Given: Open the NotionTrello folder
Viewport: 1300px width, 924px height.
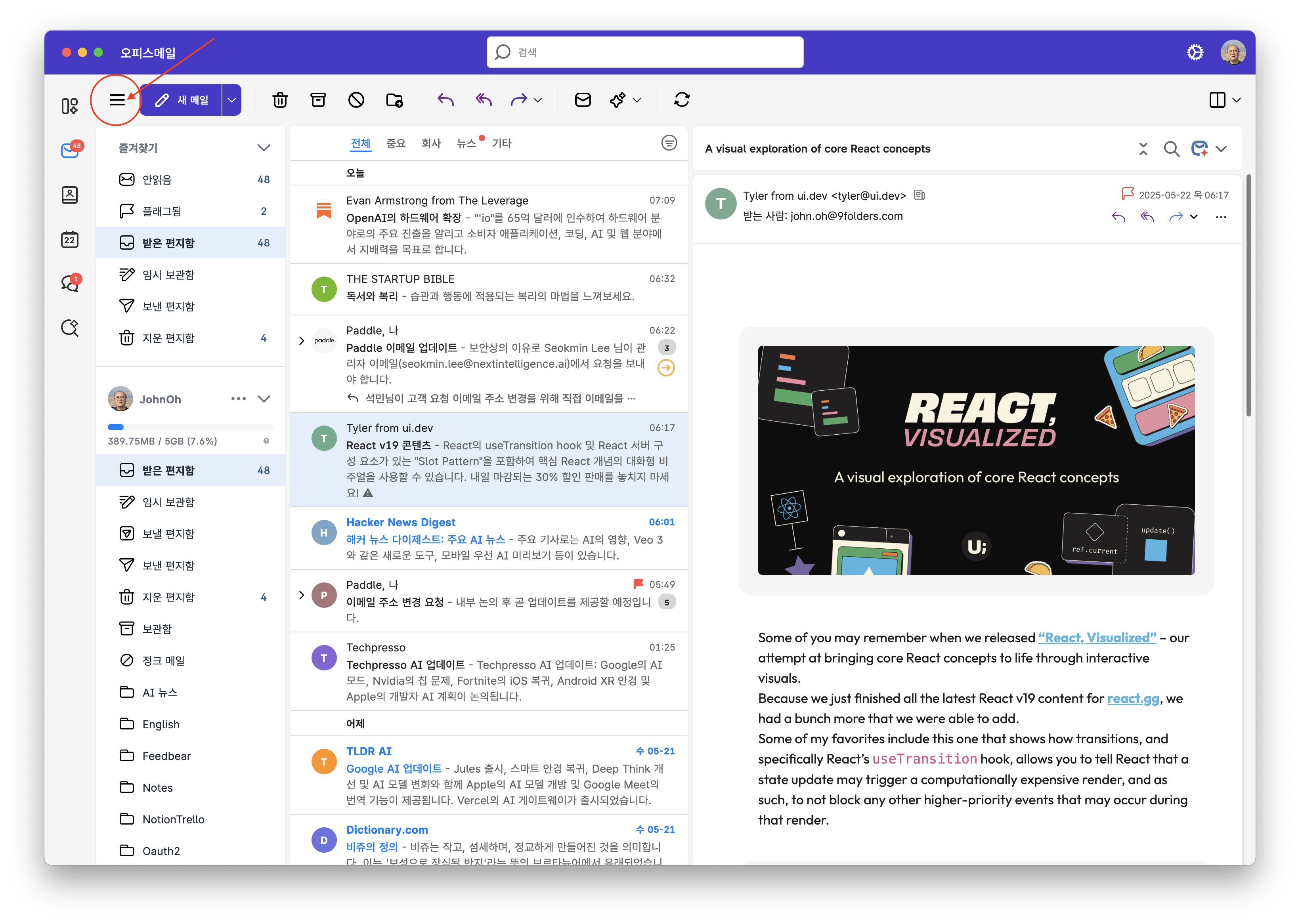Looking at the screenshot, I should tap(191, 819).
